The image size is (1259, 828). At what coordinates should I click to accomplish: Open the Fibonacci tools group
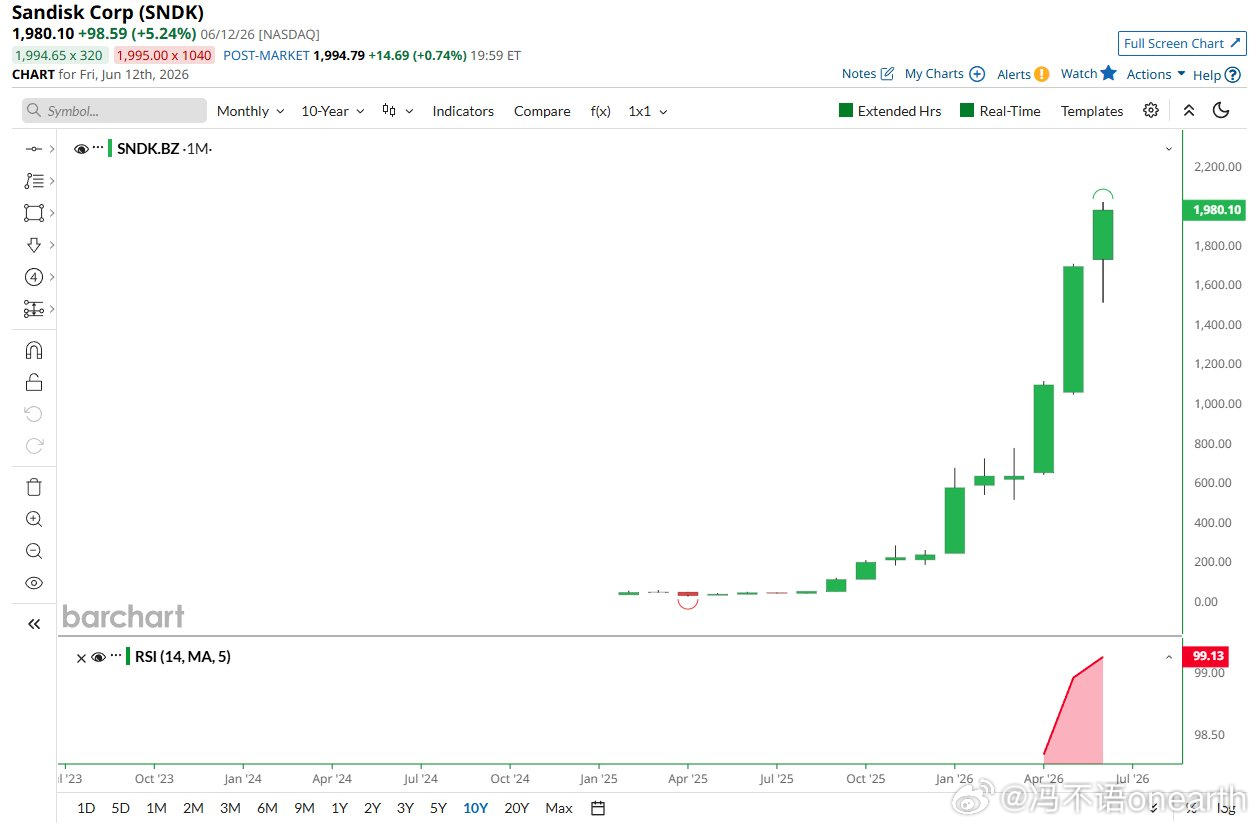tap(34, 181)
